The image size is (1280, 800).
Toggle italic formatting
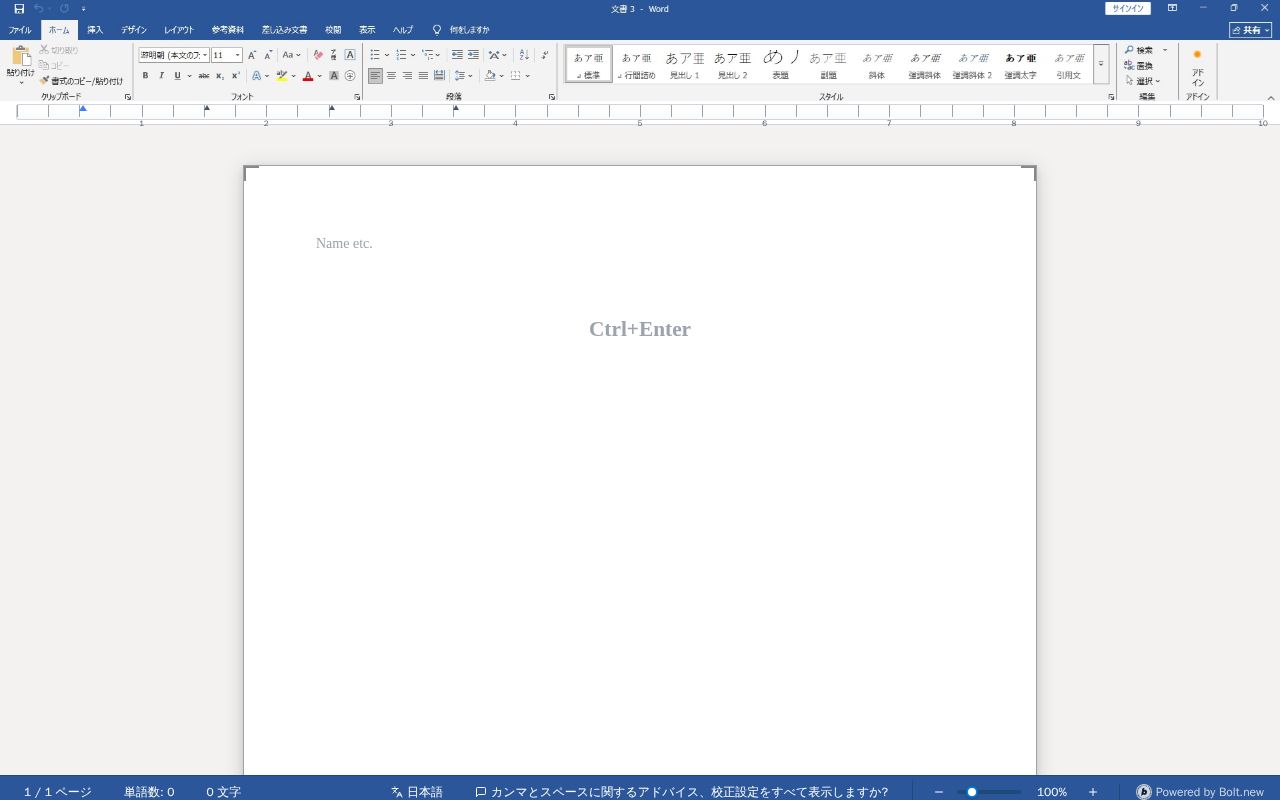tap(161, 76)
